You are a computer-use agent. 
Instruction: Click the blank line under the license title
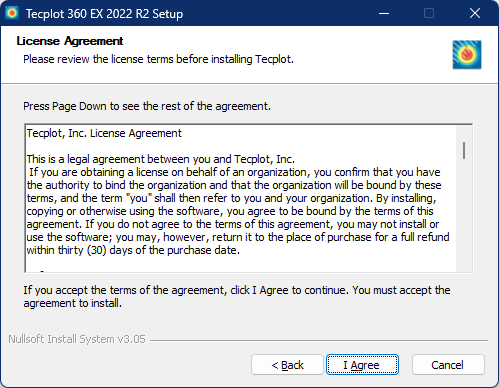click(242, 146)
